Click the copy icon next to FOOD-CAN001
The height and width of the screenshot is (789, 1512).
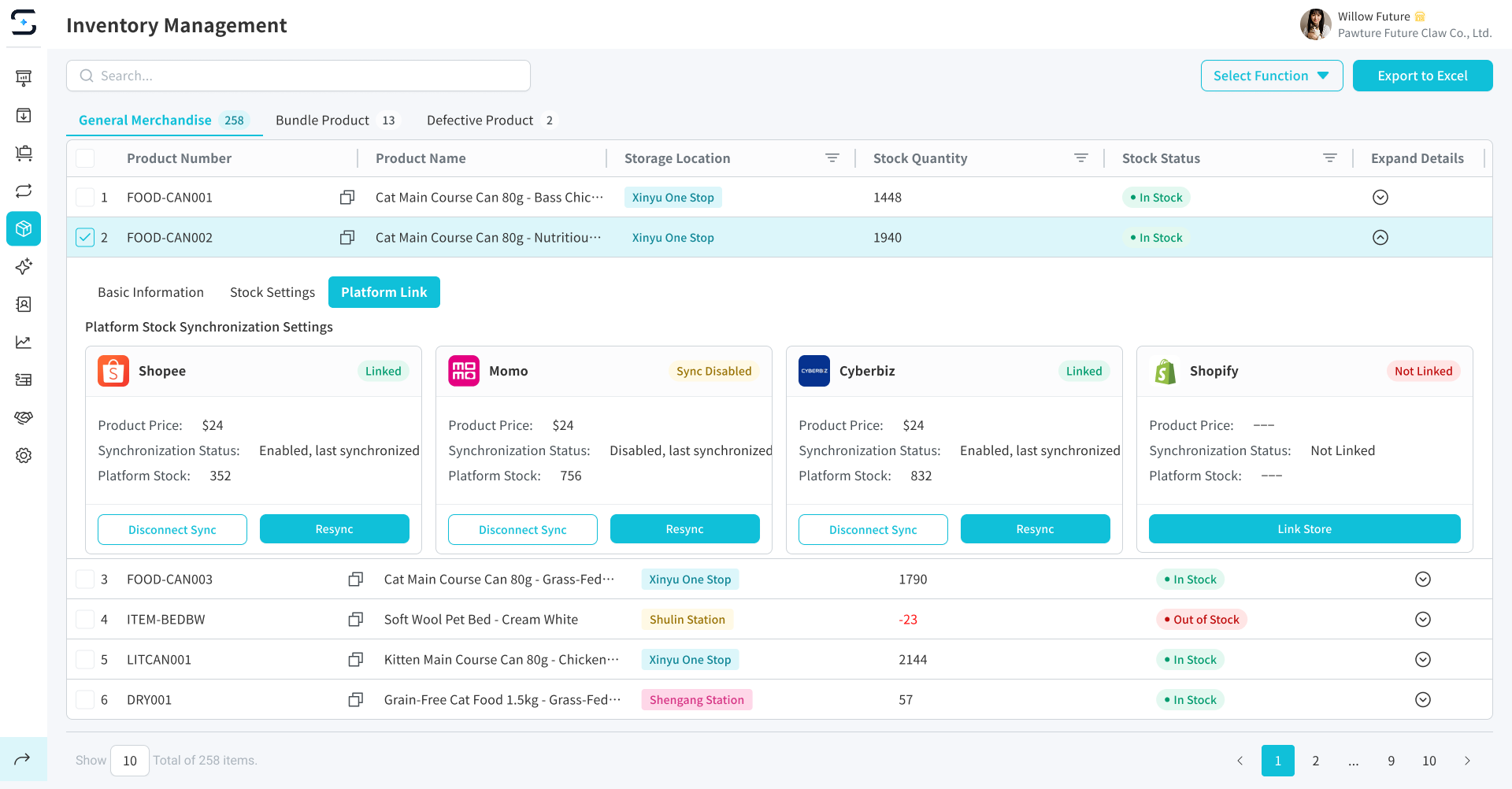tap(346, 198)
